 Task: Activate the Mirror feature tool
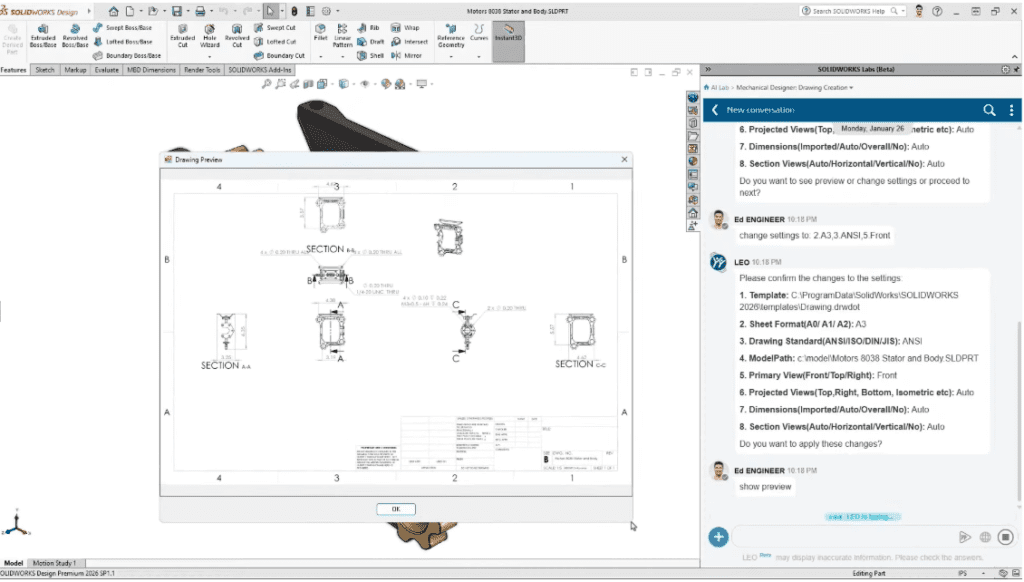412,55
